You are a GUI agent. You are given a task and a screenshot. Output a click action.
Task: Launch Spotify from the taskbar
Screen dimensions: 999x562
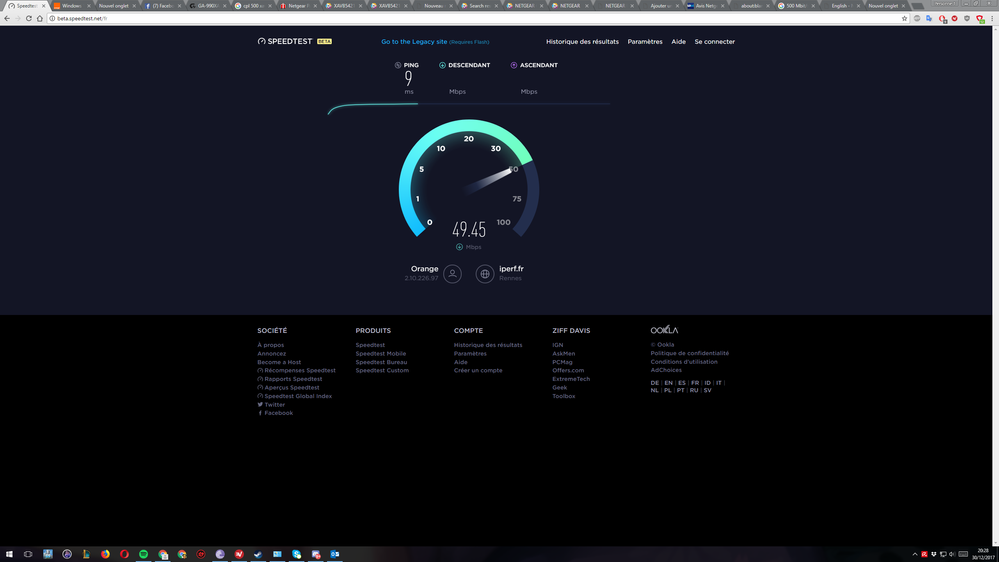tap(144, 554)
